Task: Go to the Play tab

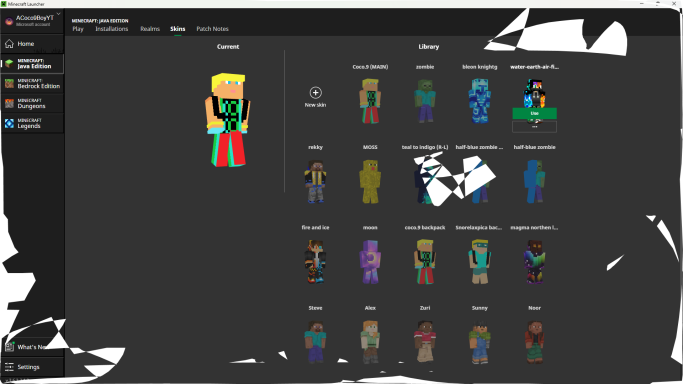Action: (x=78, y=29)
